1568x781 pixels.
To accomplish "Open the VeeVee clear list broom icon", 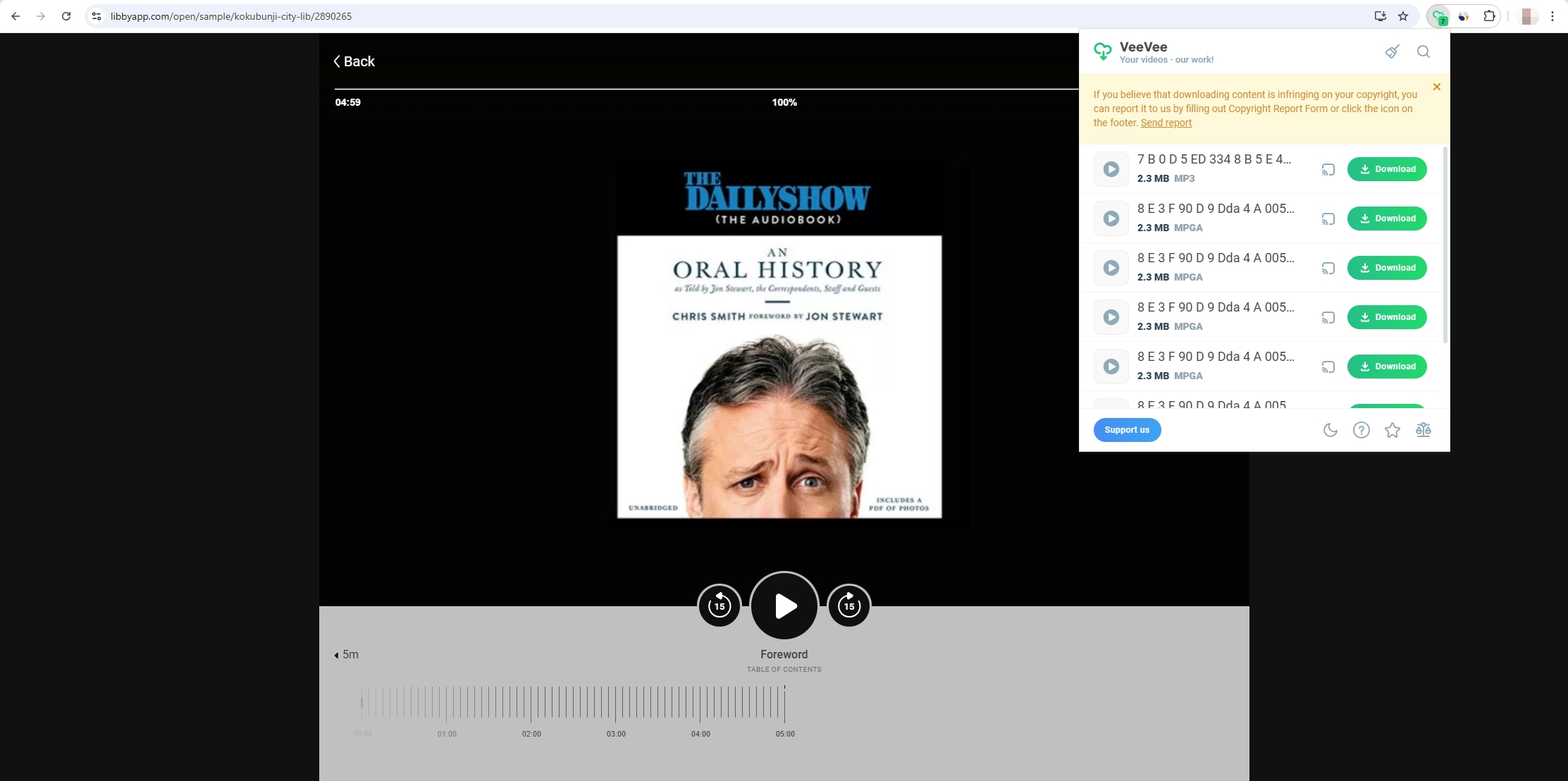I will [x=1392, y=51].
